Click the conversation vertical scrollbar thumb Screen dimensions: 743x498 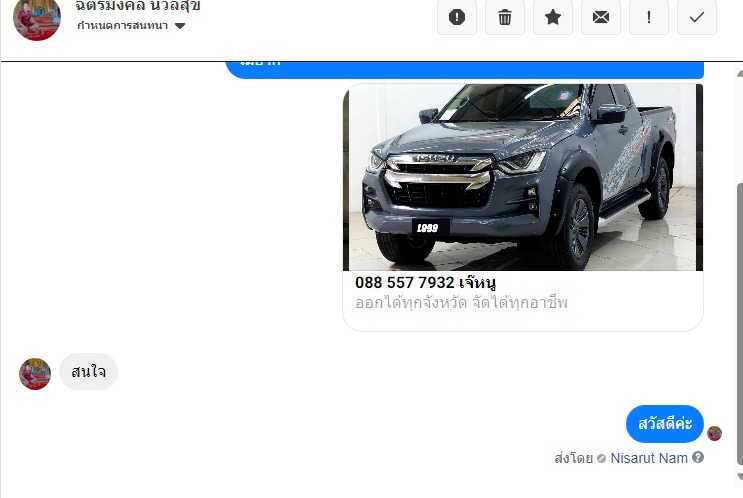740,324
